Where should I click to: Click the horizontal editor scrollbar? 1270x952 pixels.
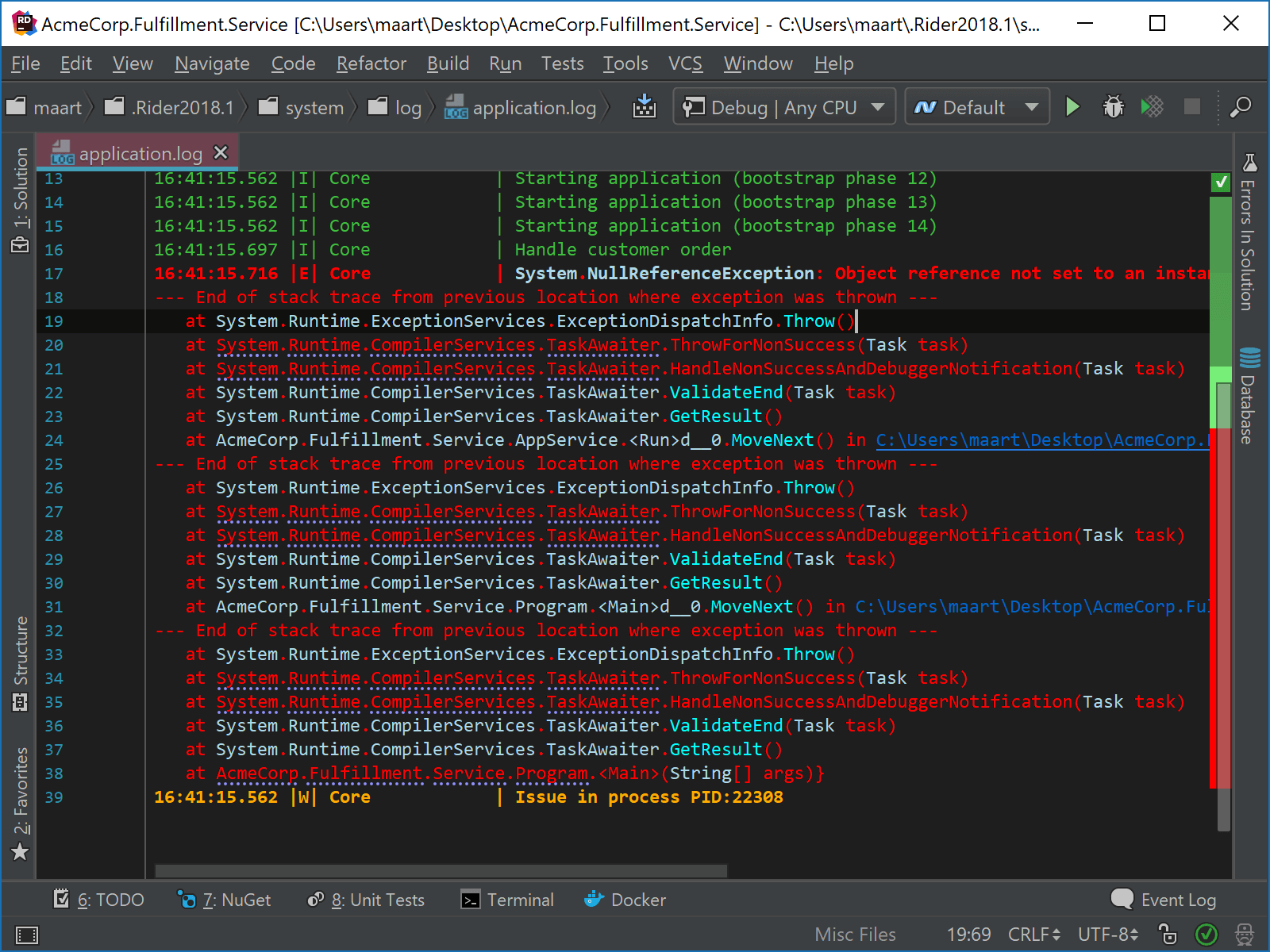(441, 870)
